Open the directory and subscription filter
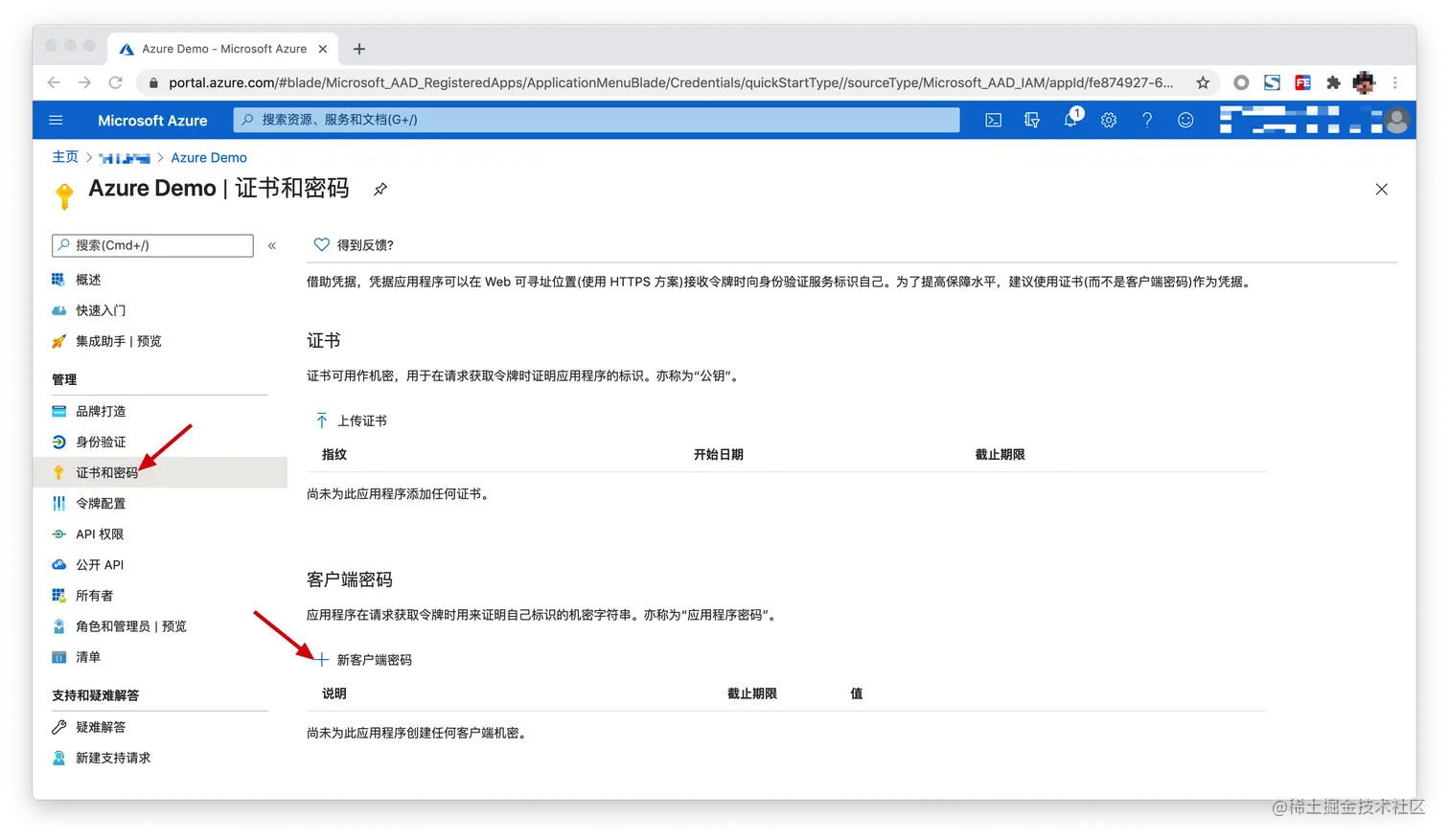 tap(1032, 120)
